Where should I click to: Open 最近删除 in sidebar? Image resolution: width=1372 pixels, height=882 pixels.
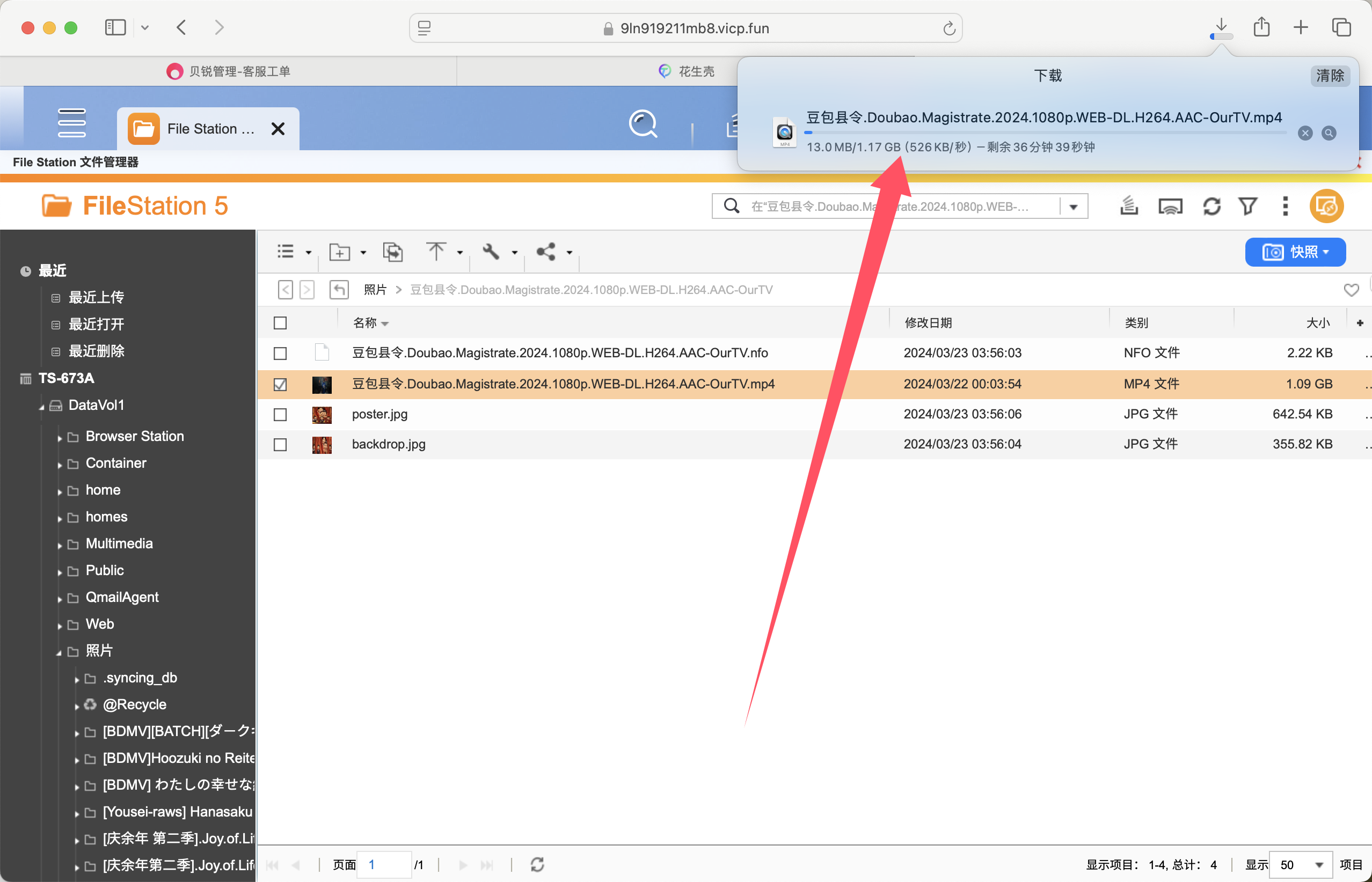pyautogui.click(x=96, y=351)
